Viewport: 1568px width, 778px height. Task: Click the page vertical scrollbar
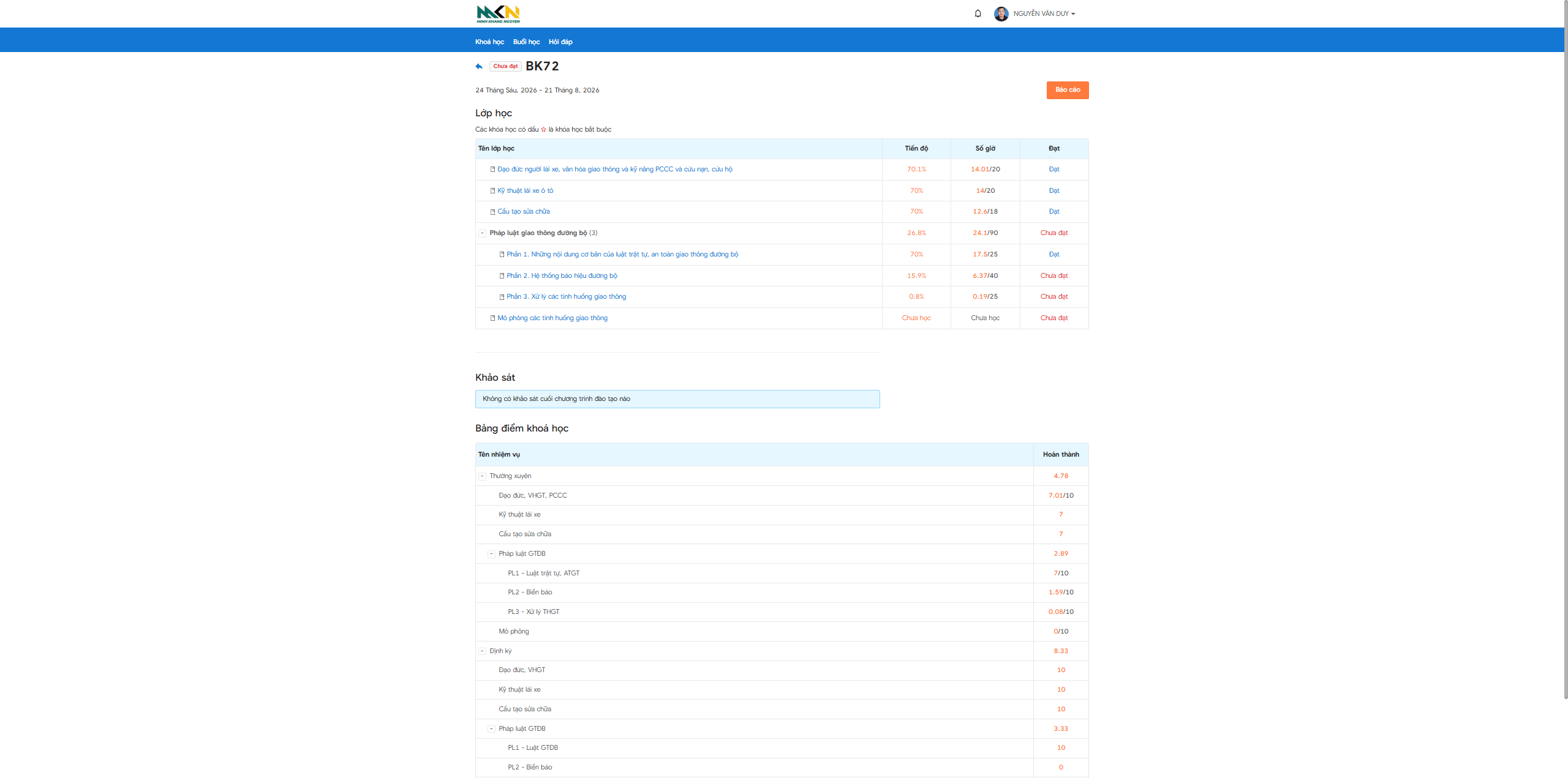1566,349
